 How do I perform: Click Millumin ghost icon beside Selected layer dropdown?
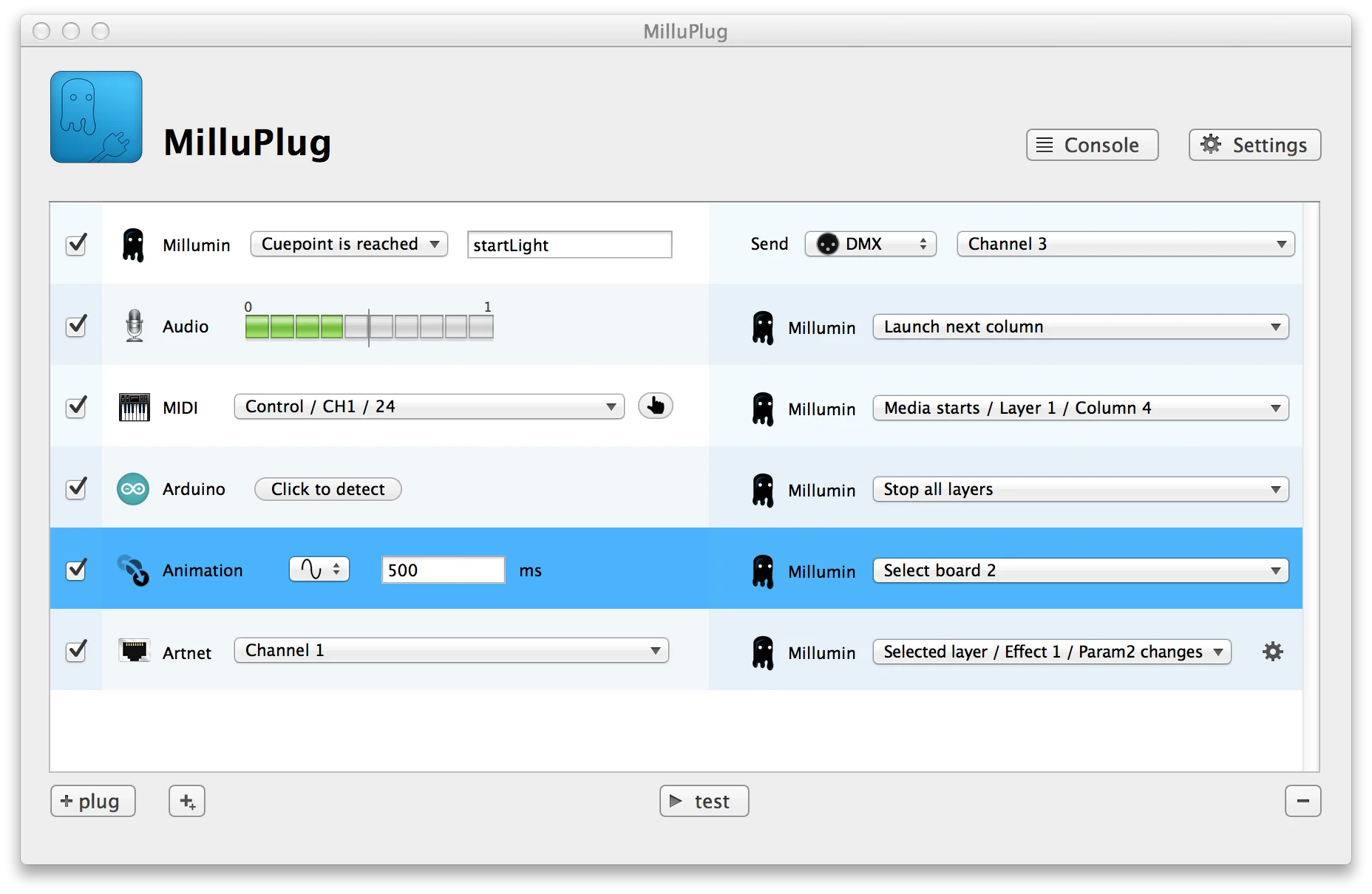(x=763, y=652)
